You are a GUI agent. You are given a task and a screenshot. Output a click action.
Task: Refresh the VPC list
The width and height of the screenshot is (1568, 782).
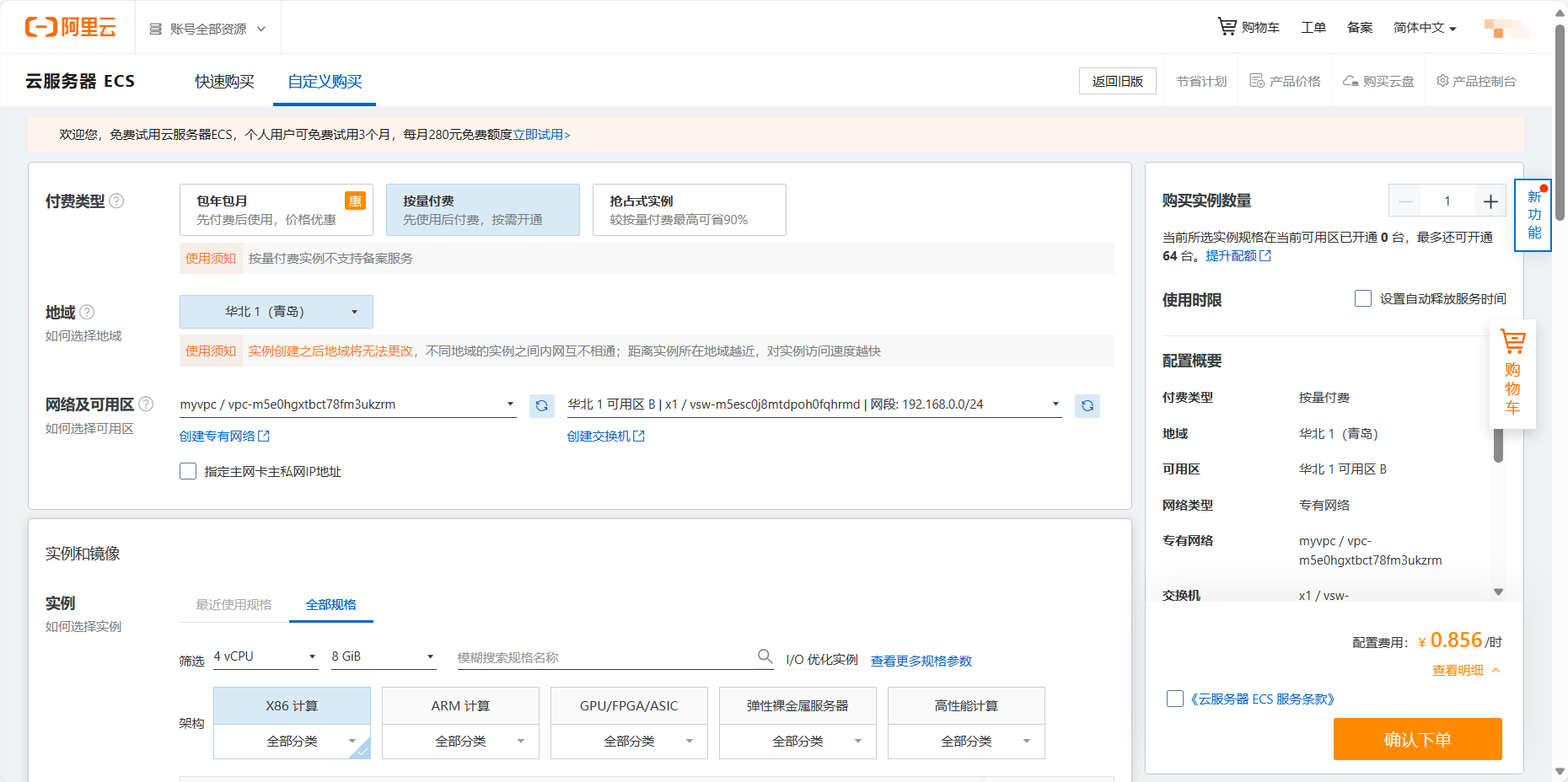pos(542,405)
